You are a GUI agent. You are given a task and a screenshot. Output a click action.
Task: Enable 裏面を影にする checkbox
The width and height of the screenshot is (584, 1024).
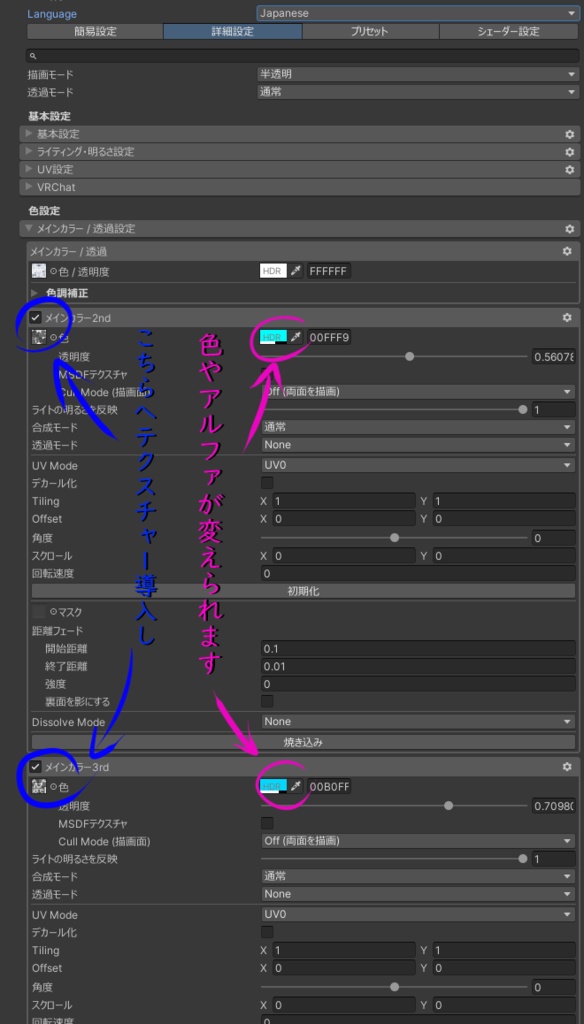point(267,701)
